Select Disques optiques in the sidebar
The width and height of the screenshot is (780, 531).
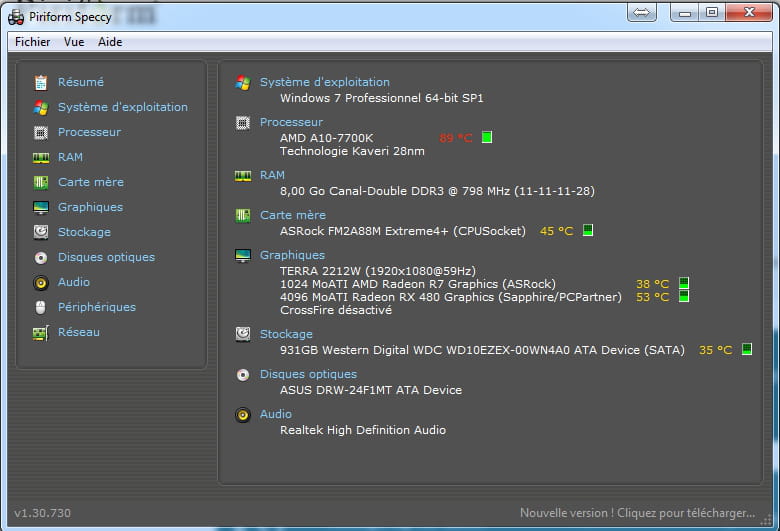click(106, 257)
